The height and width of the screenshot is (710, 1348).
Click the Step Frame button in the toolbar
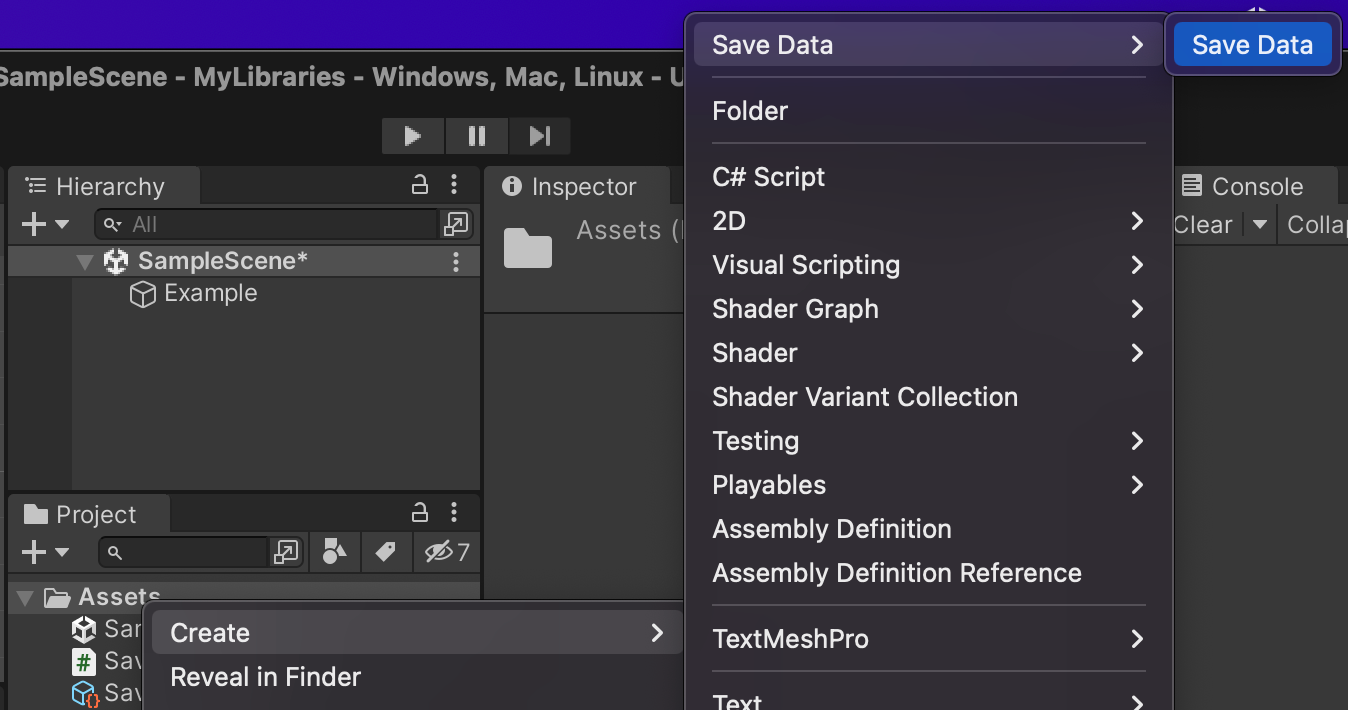click(x=539, y=136)
